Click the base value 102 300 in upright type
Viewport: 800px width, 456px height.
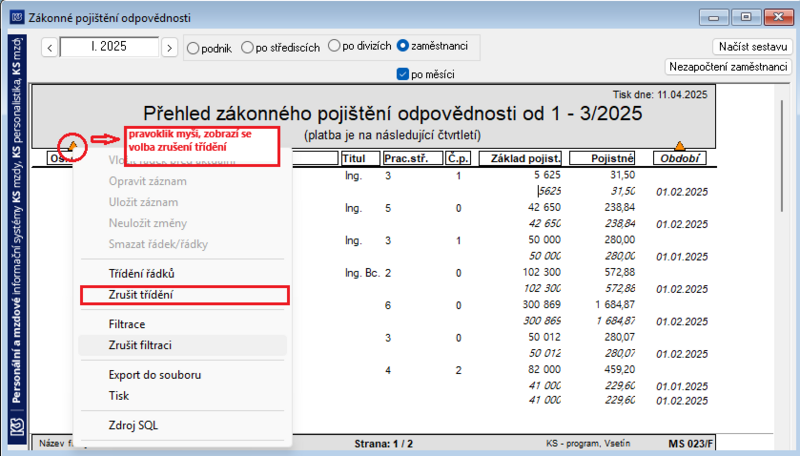pyautogui.click(x=542, y=272)
